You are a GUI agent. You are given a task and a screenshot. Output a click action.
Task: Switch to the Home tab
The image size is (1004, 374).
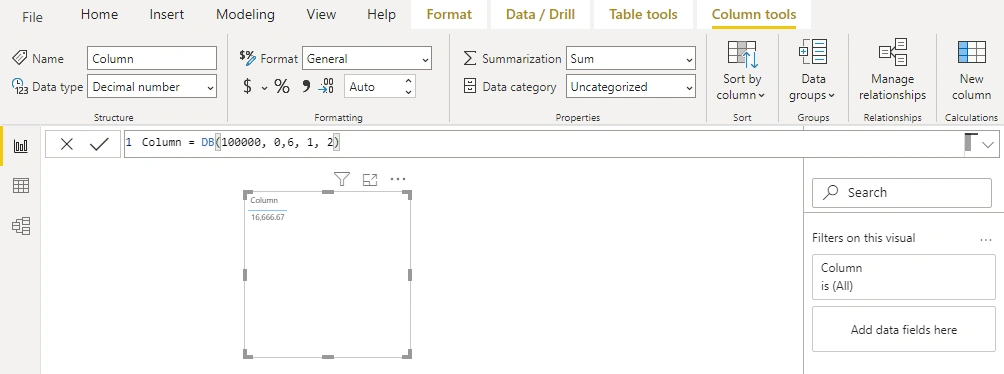(x=99, y=14)
